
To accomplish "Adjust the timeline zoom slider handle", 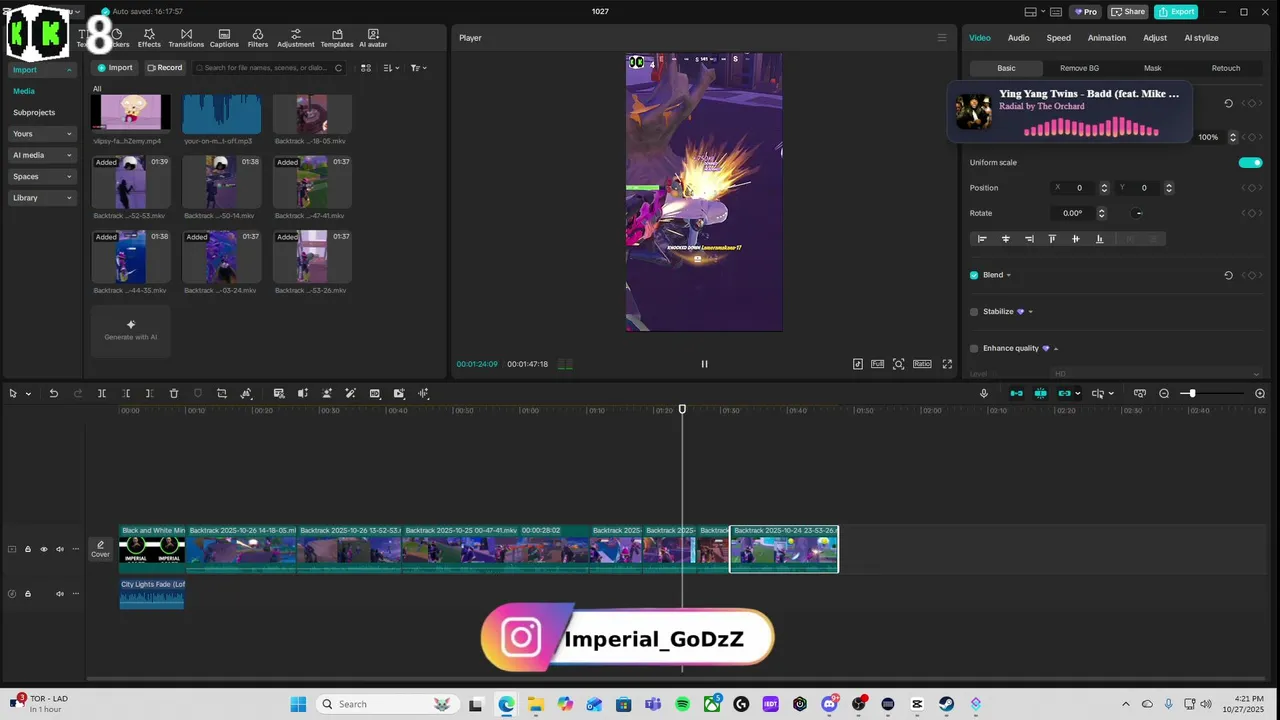I will tap(1192, 394).
